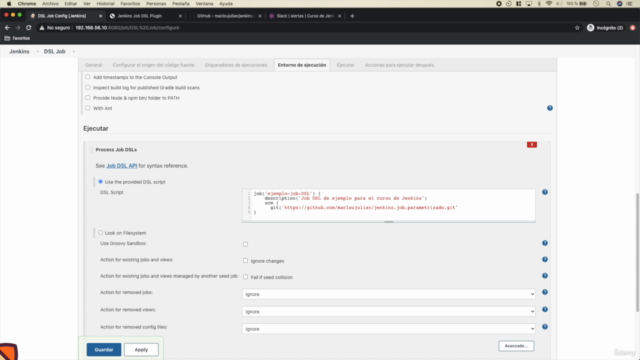Screen dimensions: 640x360
Task: Open help for Action for removed views
Action: pos(545,309)
